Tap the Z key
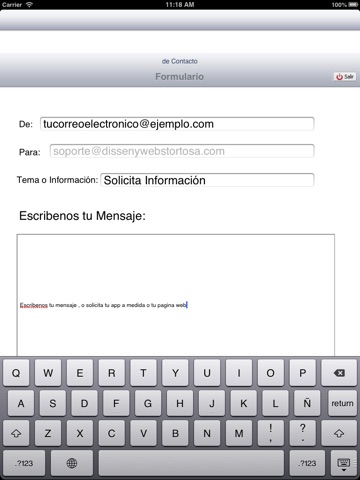360x480 pixels. pyautogui.click(x=48, y=433)
